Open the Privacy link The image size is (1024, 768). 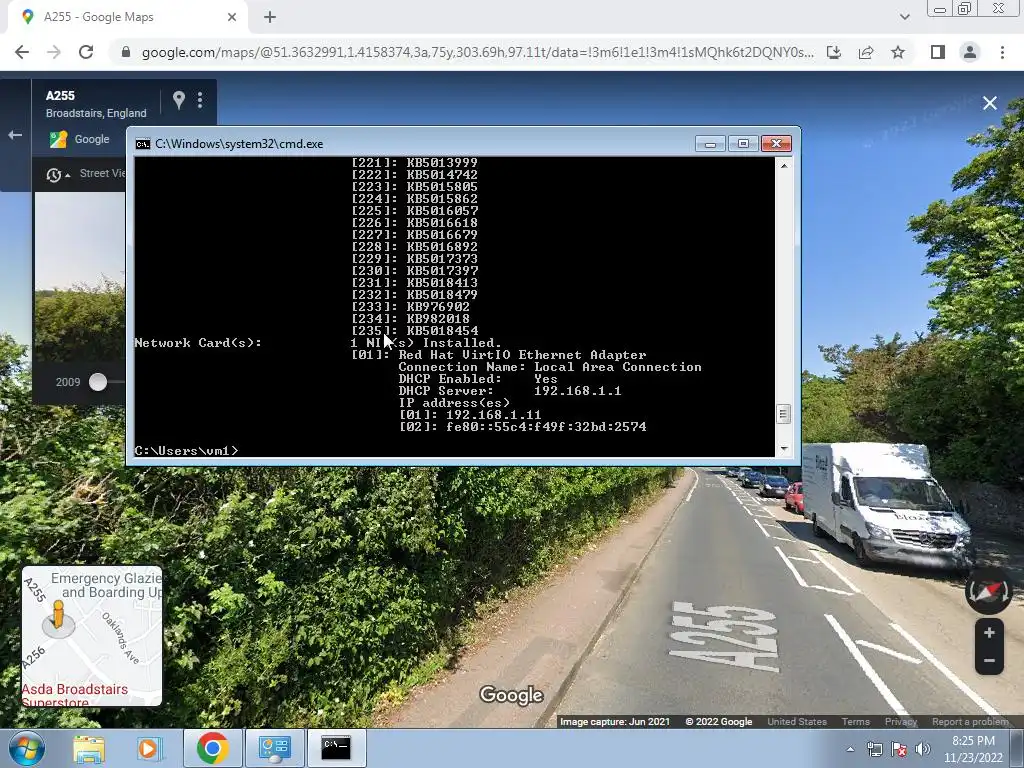pyautogui.click(x=901, y=722)
